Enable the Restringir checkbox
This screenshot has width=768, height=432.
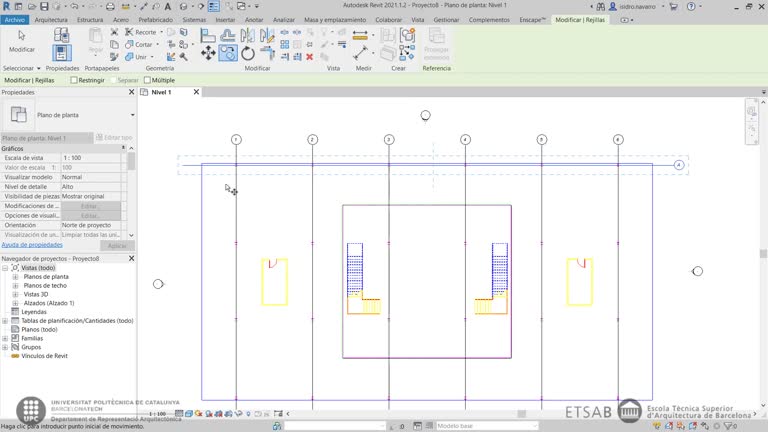coord(73,80)
